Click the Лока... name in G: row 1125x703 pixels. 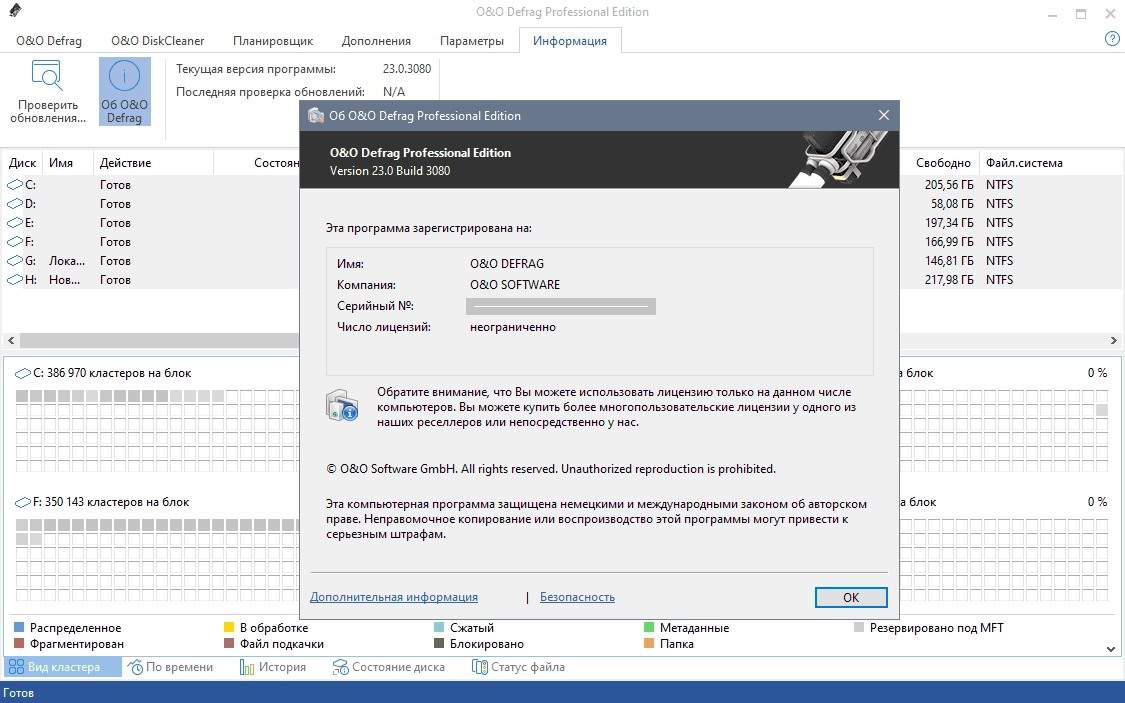[67, 261]
